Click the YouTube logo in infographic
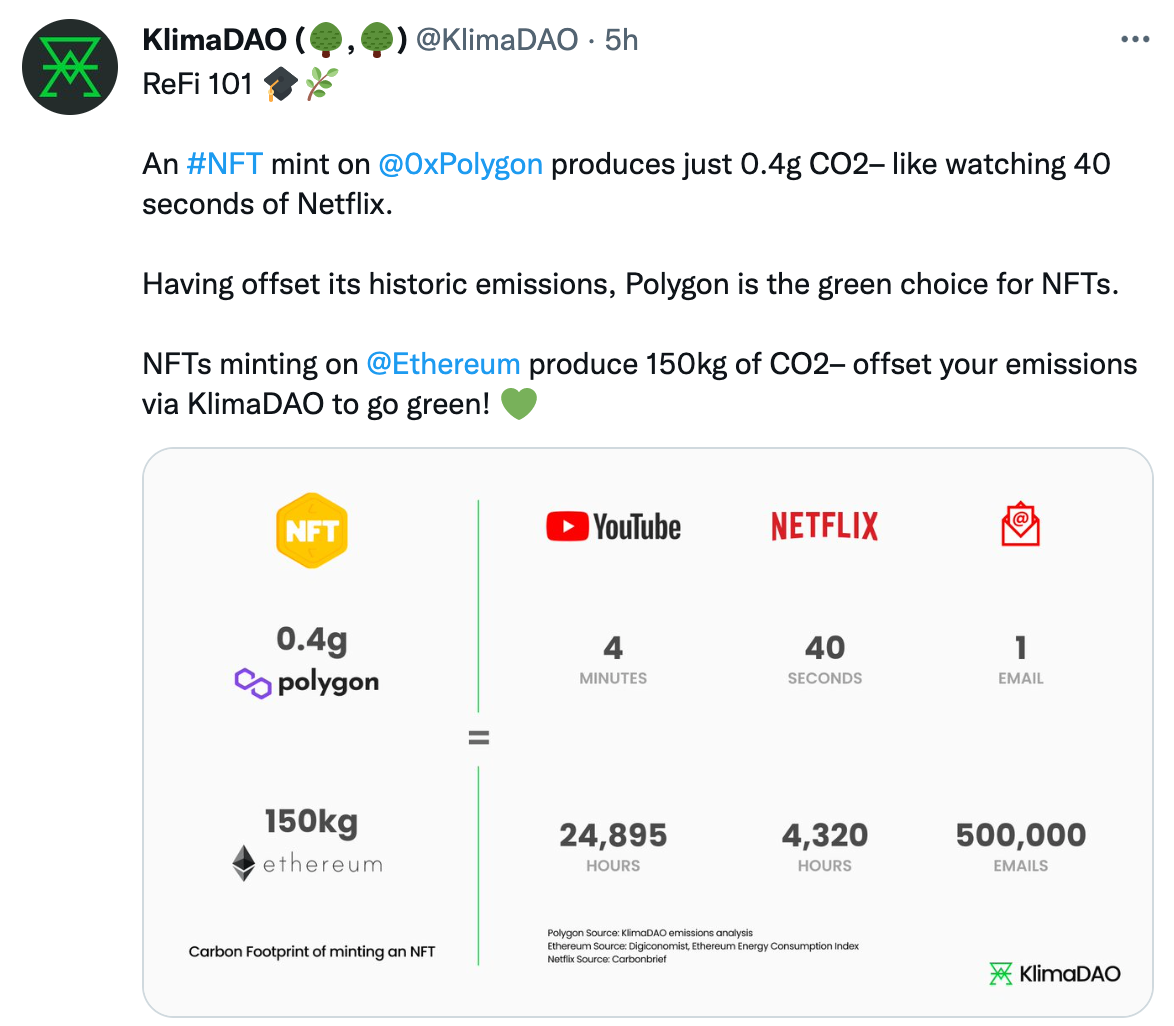Viewport: 1174px width, 1026px height. point(613,527)
